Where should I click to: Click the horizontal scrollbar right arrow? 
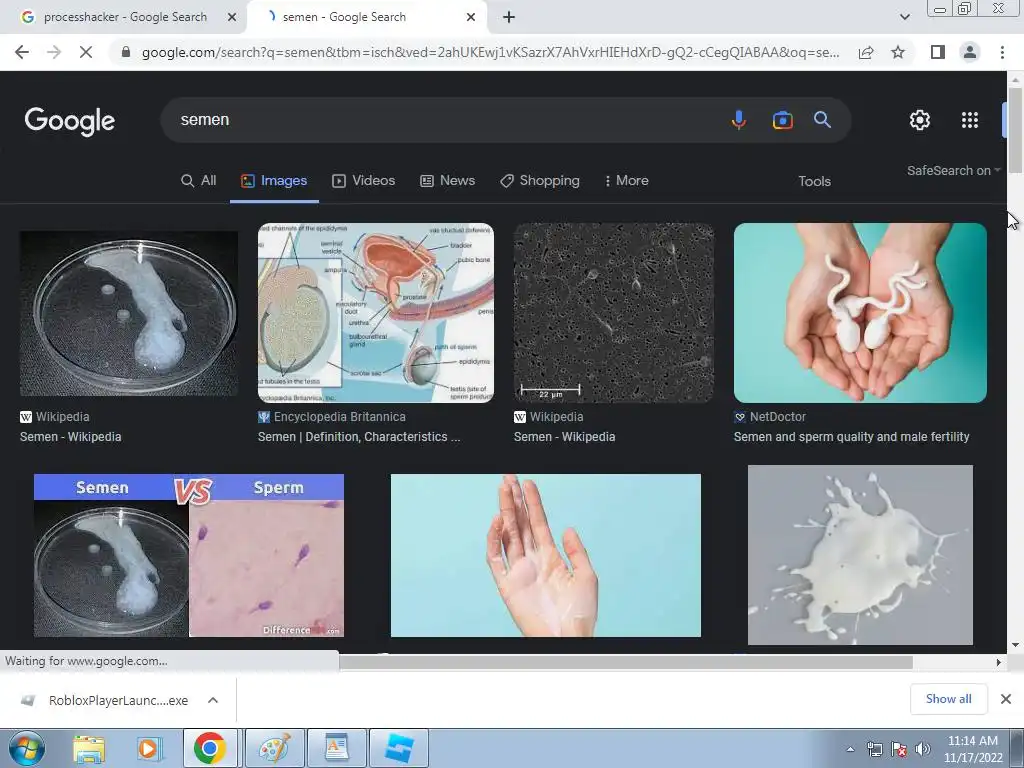pos(999,662)
